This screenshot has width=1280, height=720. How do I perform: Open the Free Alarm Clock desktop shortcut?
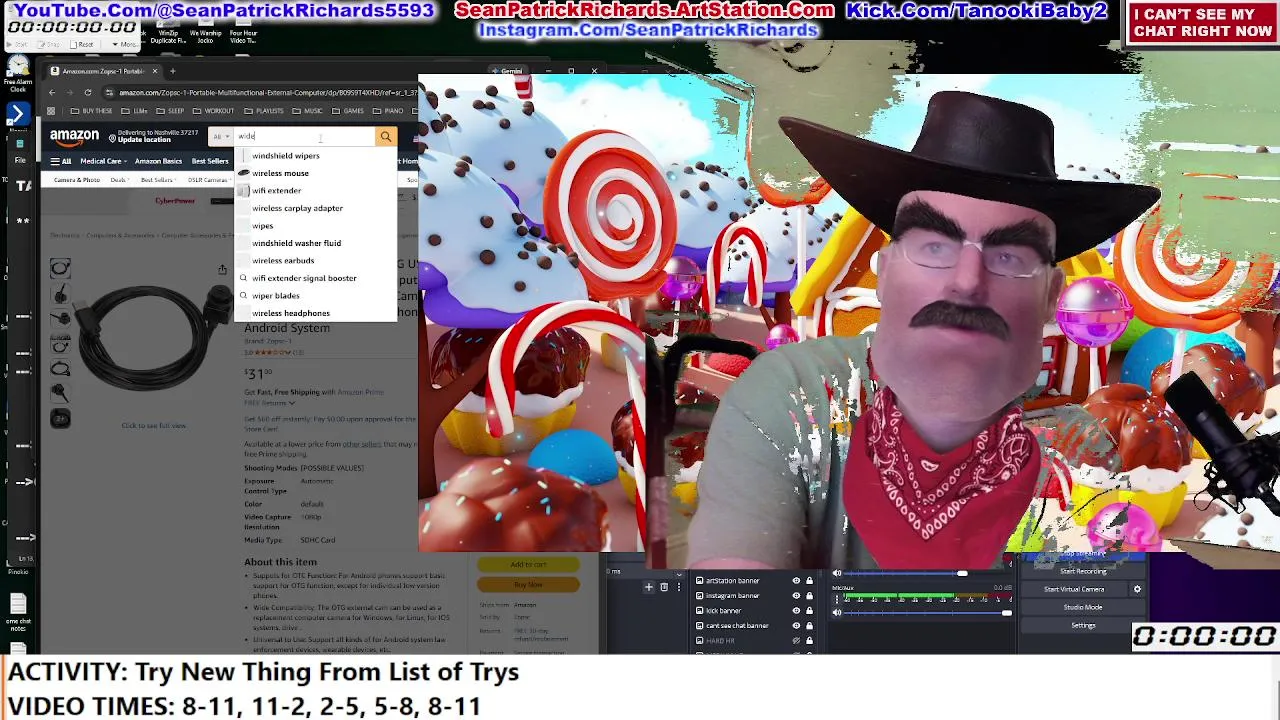[x=18, y=72]
